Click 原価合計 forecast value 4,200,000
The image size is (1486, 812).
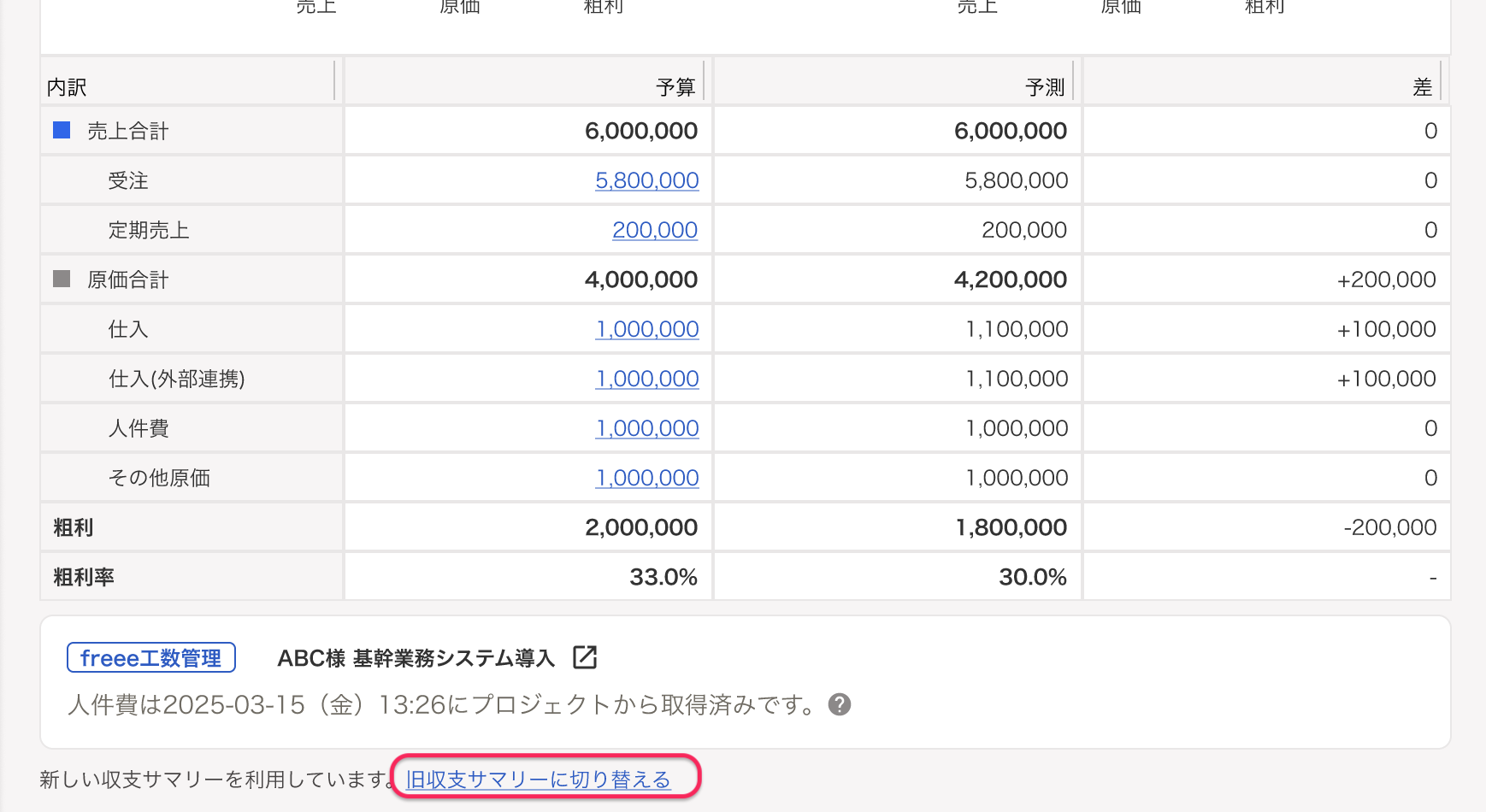(x=1011, y=279)
